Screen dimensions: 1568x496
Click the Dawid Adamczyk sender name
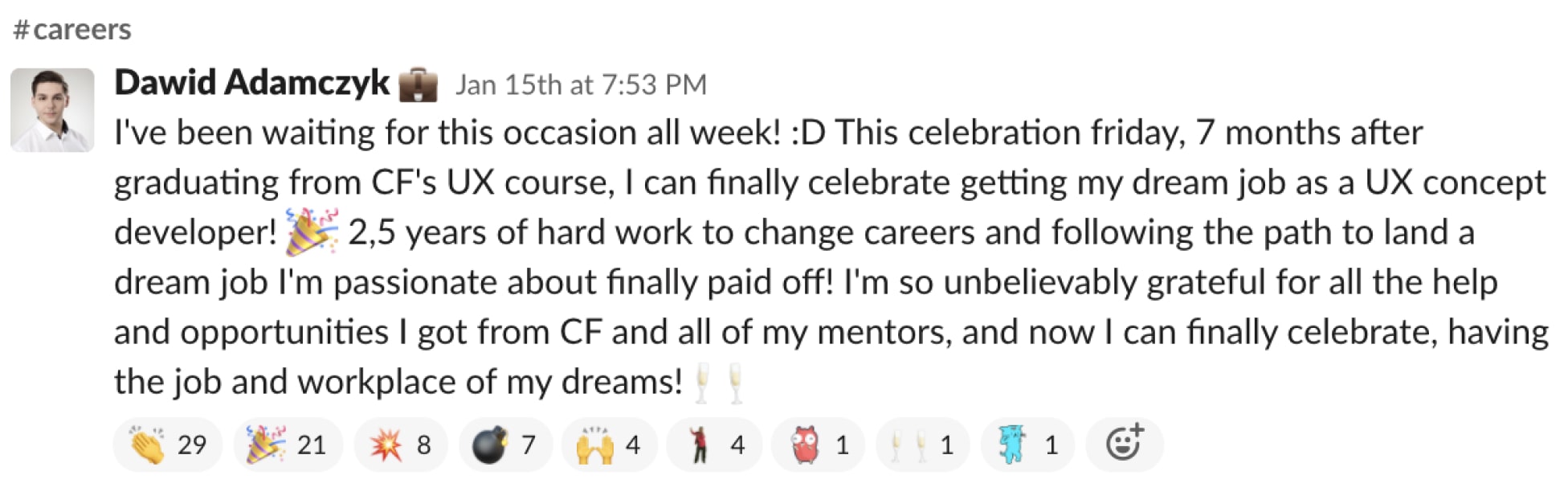(x=251, y=83)
